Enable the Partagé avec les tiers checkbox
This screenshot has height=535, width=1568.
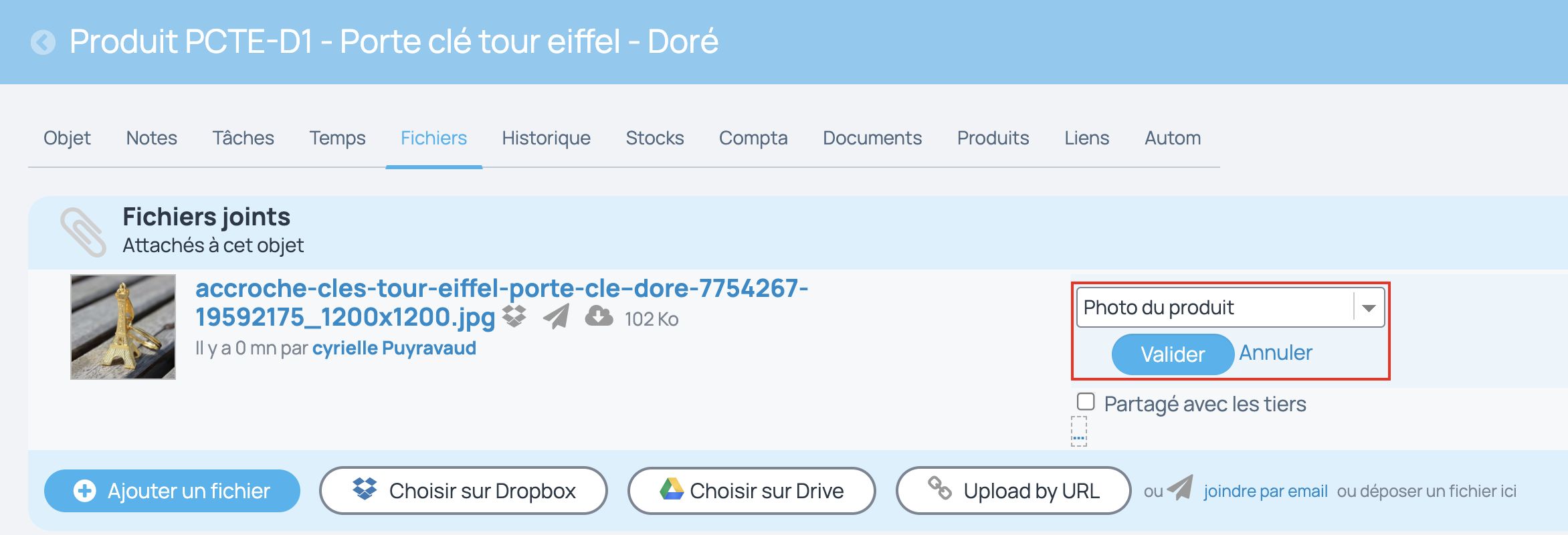pos(1086,401)
